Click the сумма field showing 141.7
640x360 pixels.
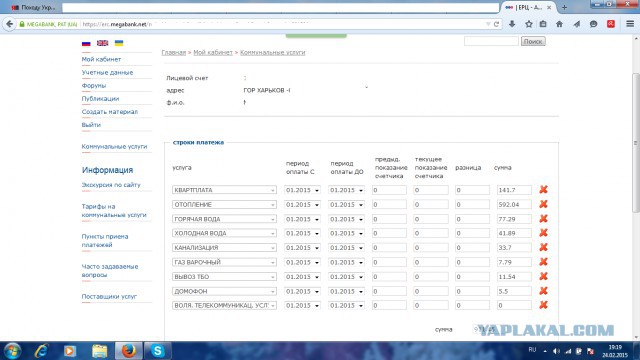click(x=514, y=190)
